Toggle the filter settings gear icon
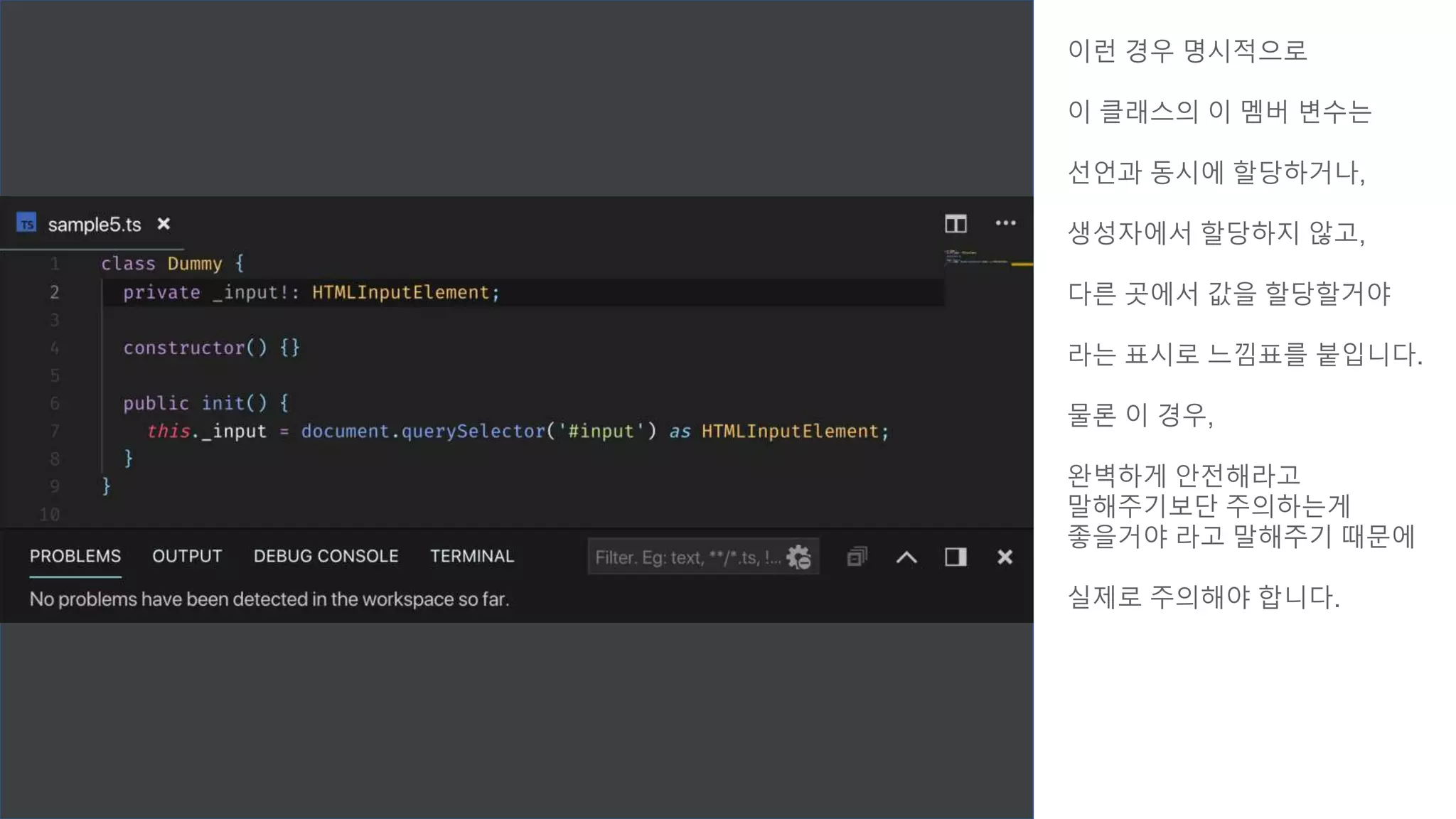This screenshot has height=819, width=1456. click(799, 557)
